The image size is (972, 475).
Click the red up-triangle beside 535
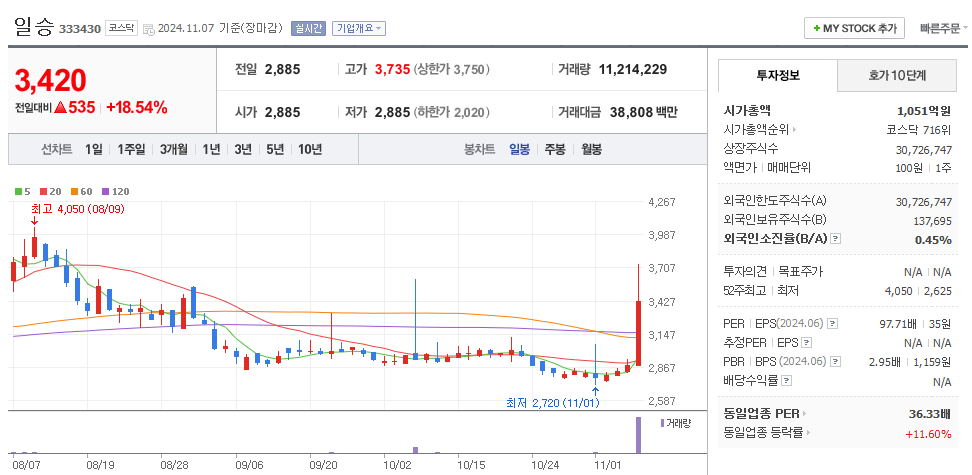point(60,107)
